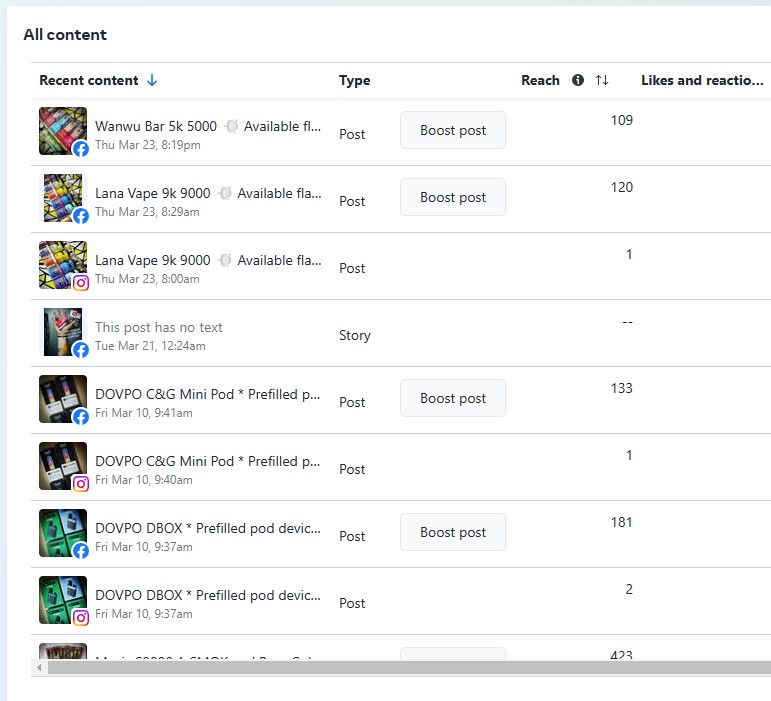771x701 pixels.
Task: Open the Reach info tooltip icon
Action: pos(578,80)
